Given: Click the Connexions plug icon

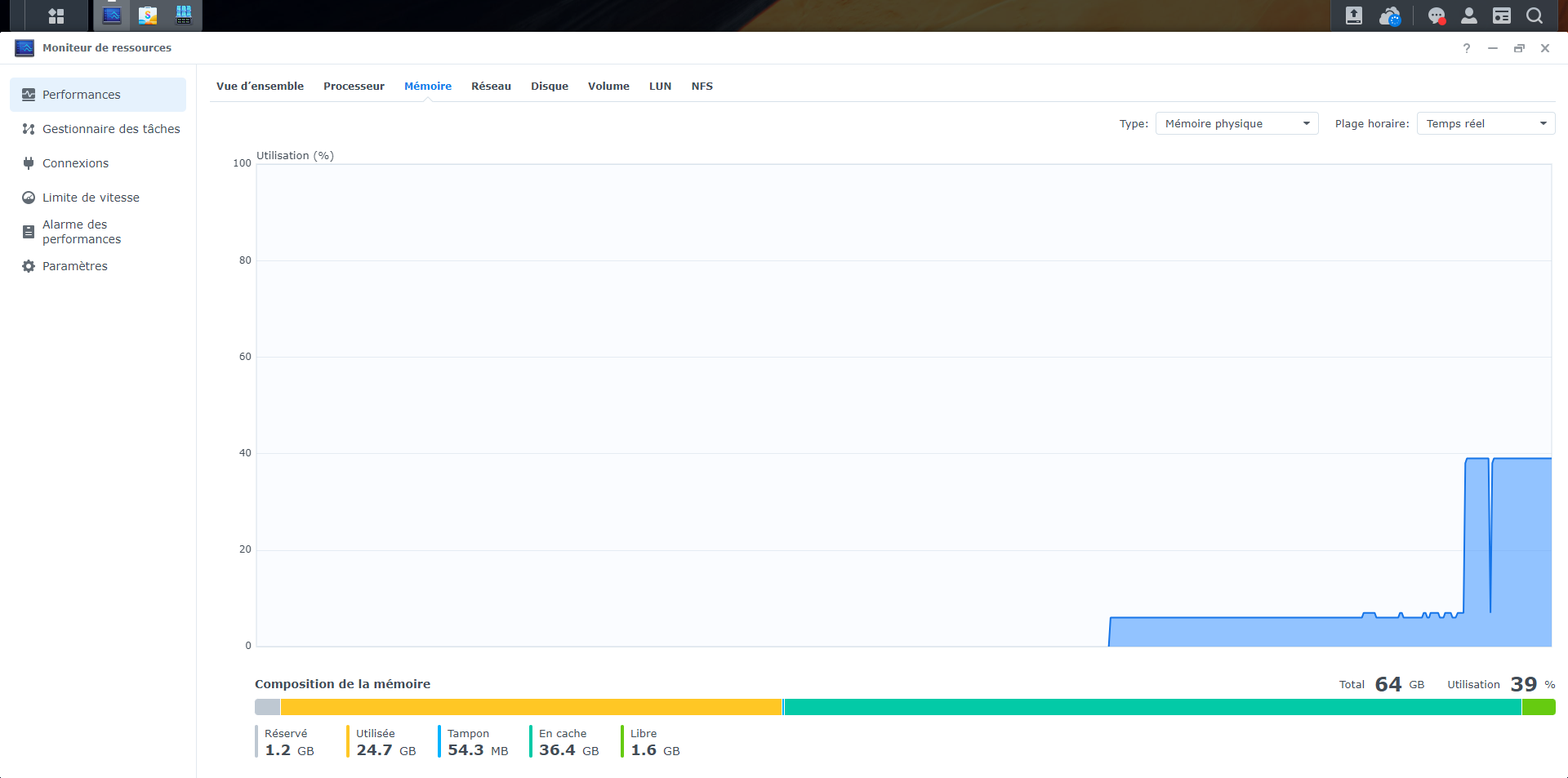Looking at the screenshot, I should (29, 163).
